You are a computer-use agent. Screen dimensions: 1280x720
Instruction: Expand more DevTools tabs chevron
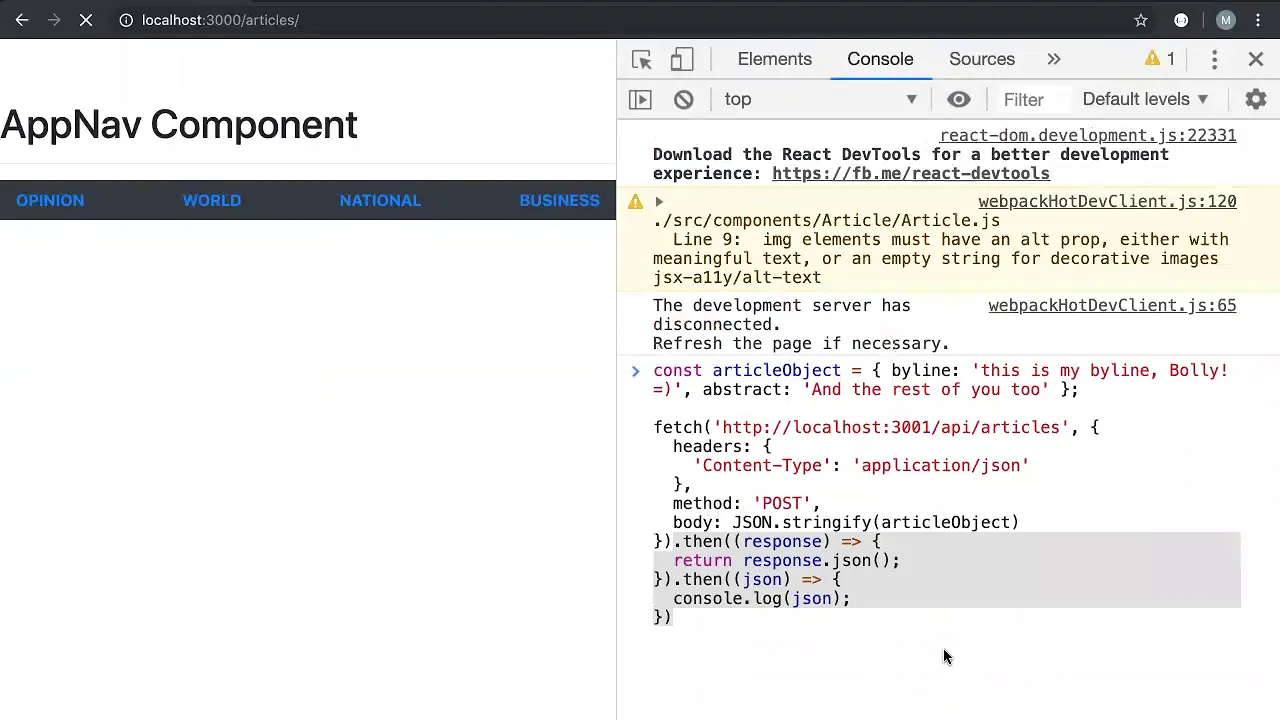point(1053,59)
